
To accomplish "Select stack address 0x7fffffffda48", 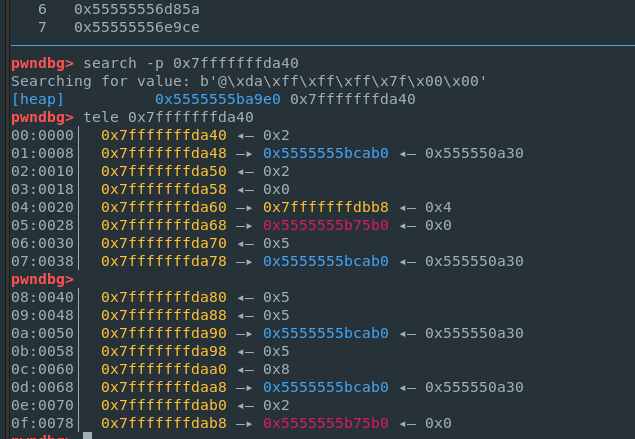I will [164, 153].
